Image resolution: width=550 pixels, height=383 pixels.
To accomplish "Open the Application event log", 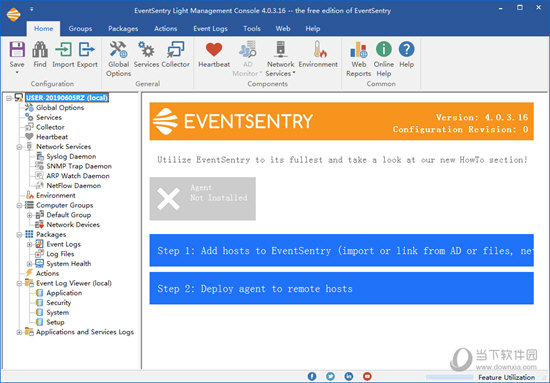I will 64,293.
